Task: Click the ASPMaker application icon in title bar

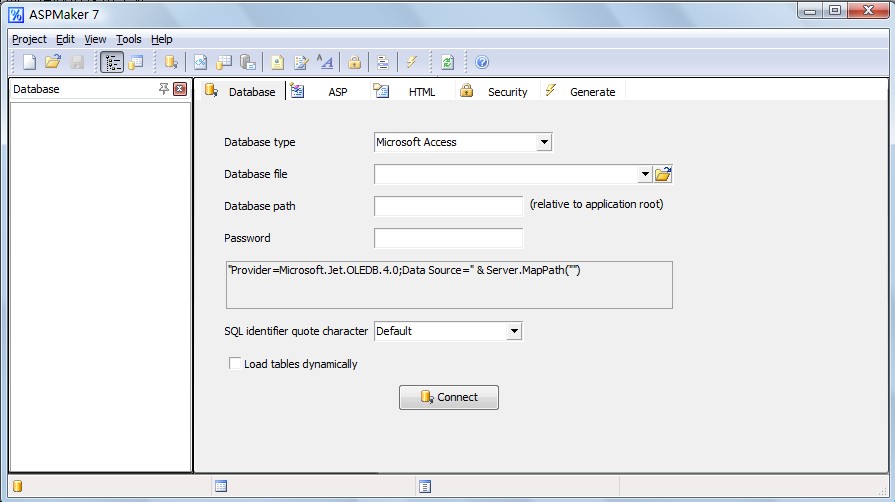Action: pyautogui.click(x=16, y=14)
